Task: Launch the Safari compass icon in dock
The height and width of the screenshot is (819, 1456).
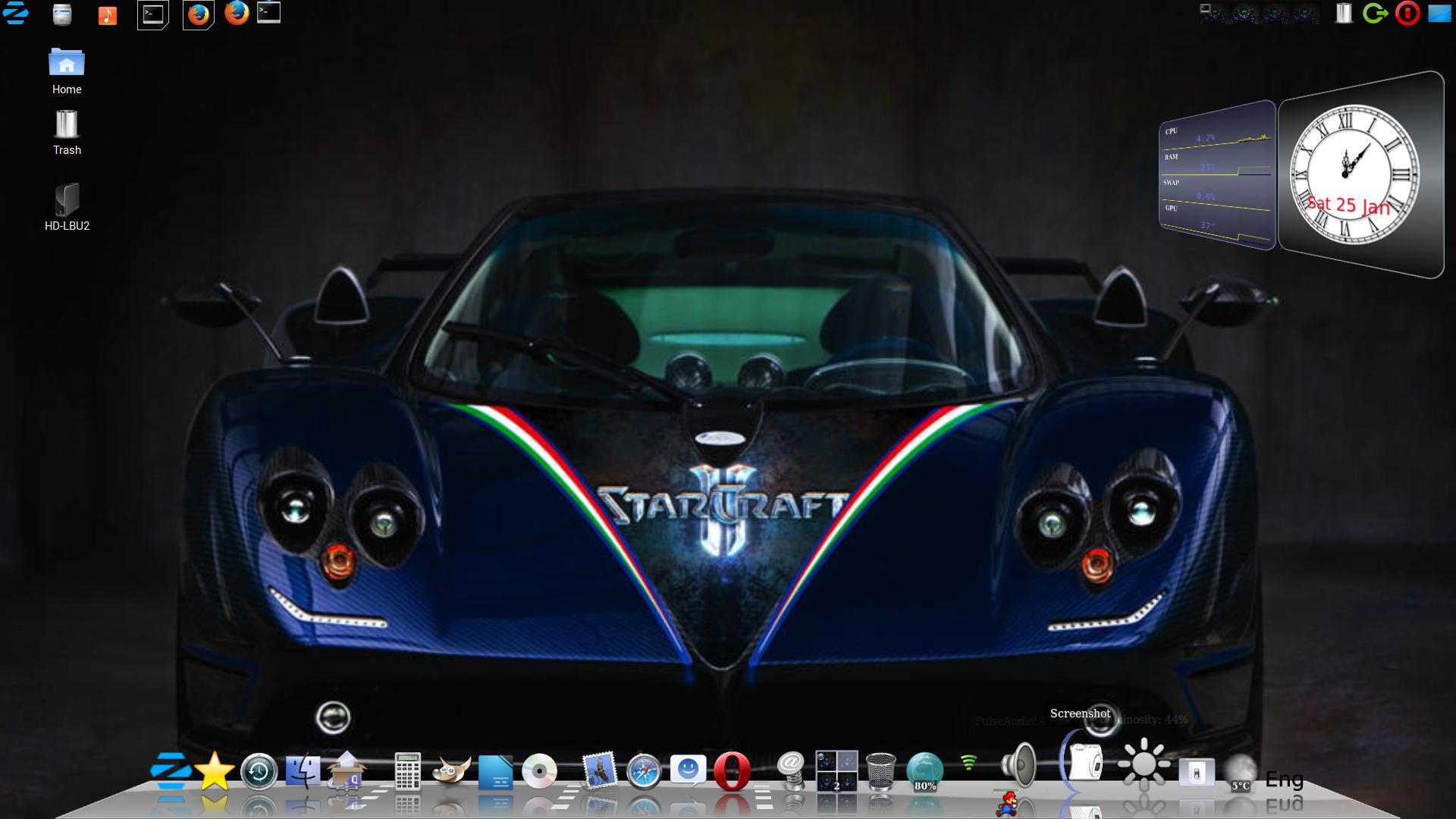Action: click(x=644, y=772)
